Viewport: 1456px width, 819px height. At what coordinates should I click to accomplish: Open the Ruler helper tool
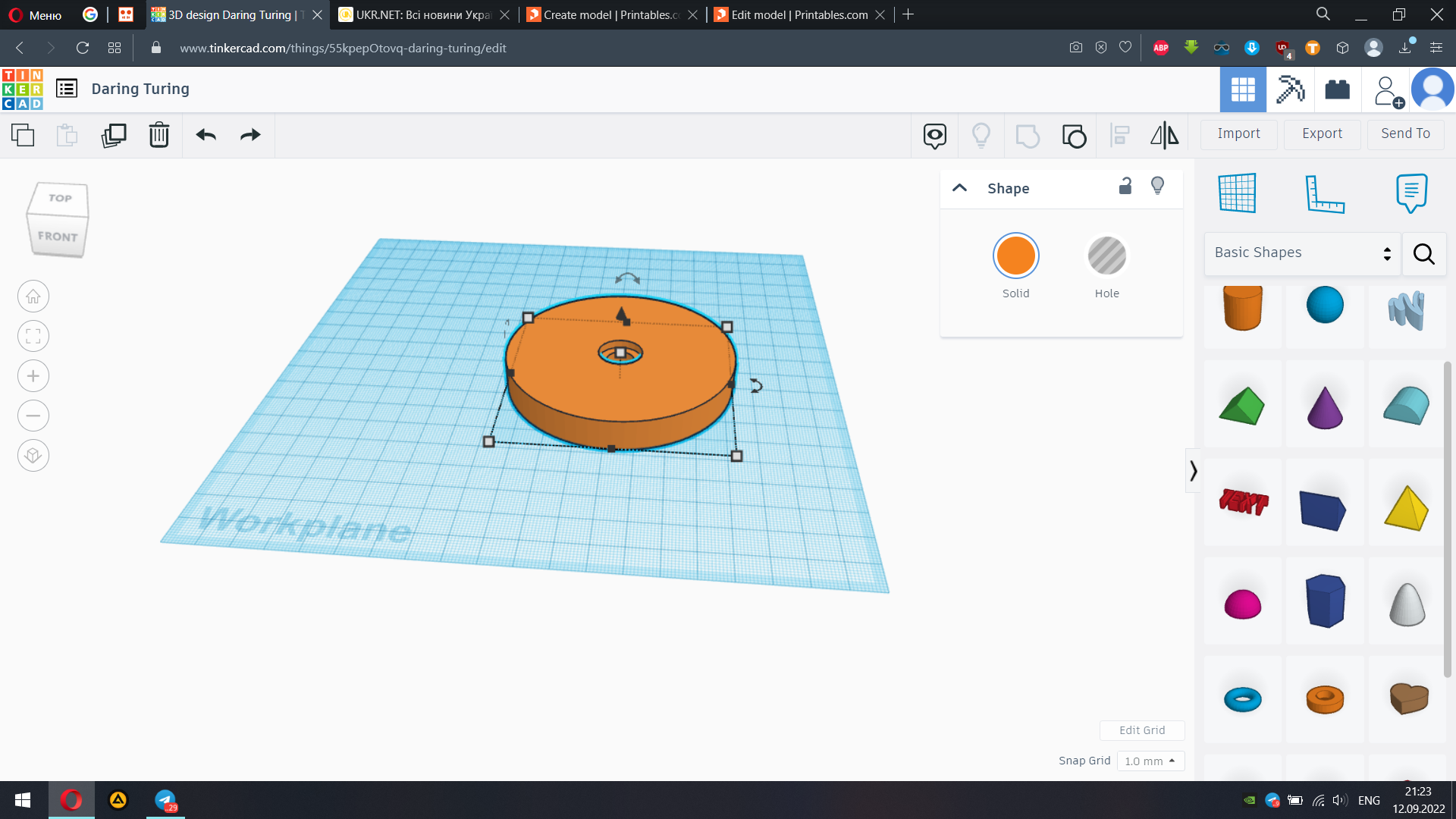click(x=1325, y=193)
